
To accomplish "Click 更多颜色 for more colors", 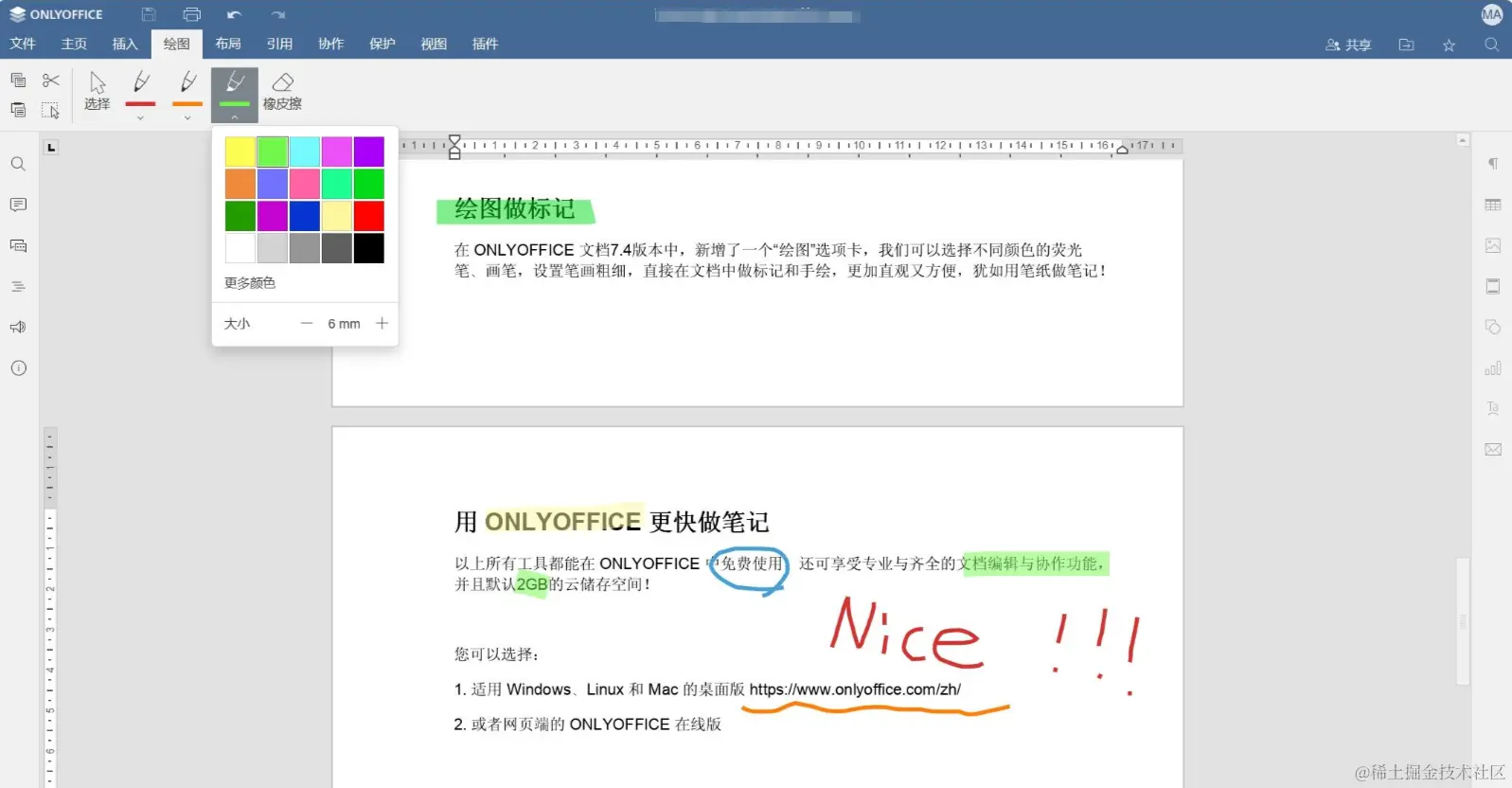I will [250, 283].
